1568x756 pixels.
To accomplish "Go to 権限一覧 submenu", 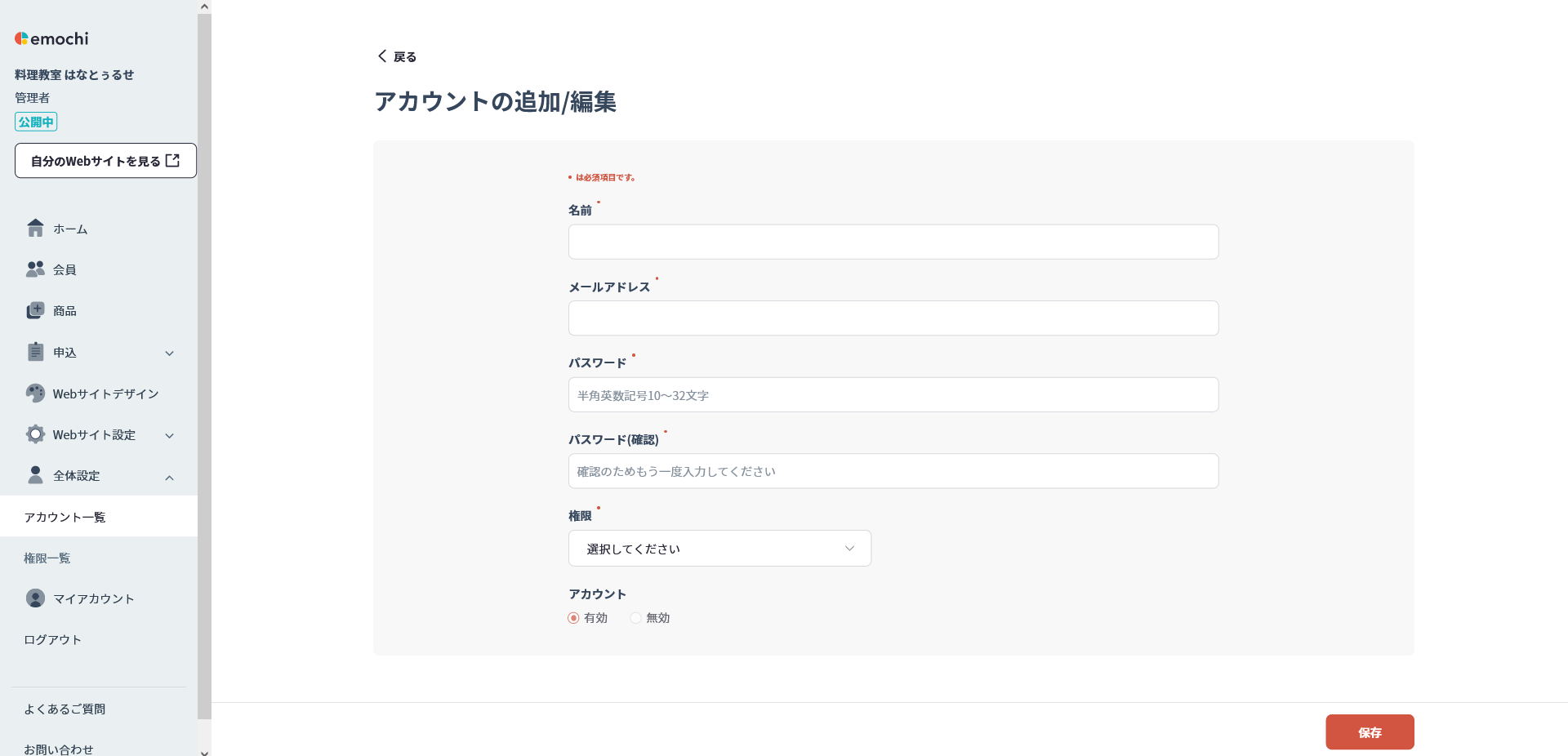I will [x=99, y=558].
